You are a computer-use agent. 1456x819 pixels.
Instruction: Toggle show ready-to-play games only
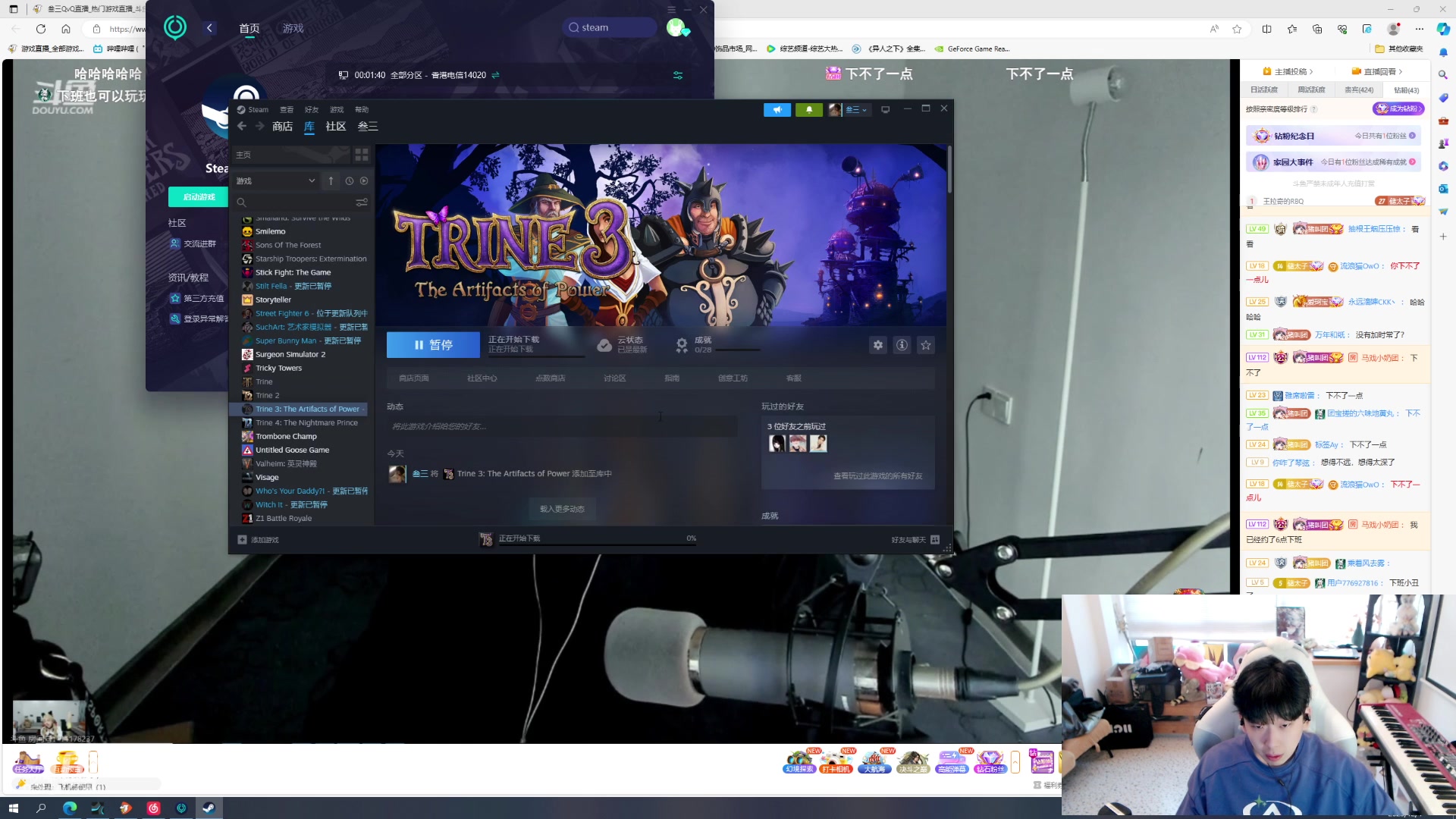click(364, 181)
